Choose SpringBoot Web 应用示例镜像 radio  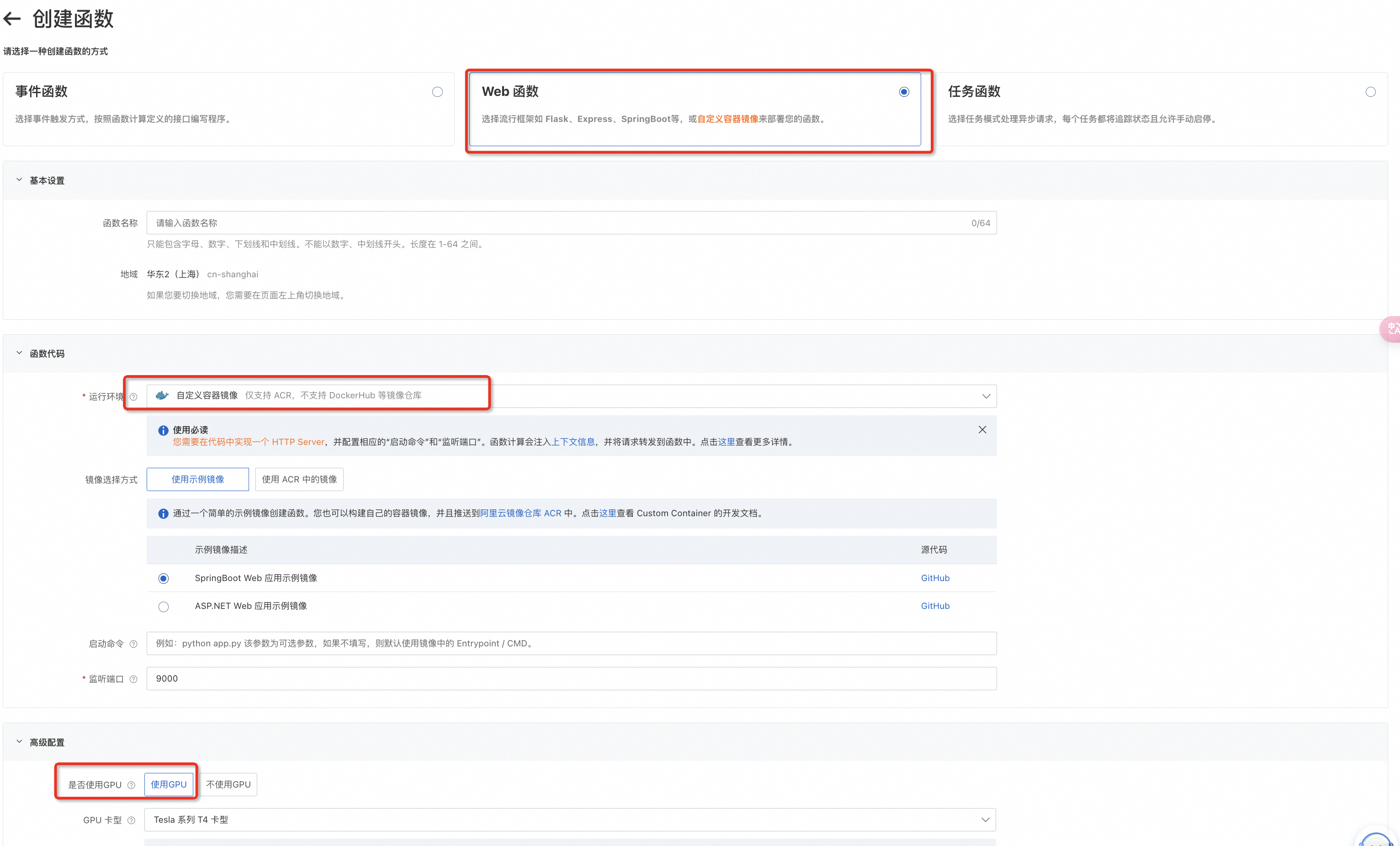164,578
